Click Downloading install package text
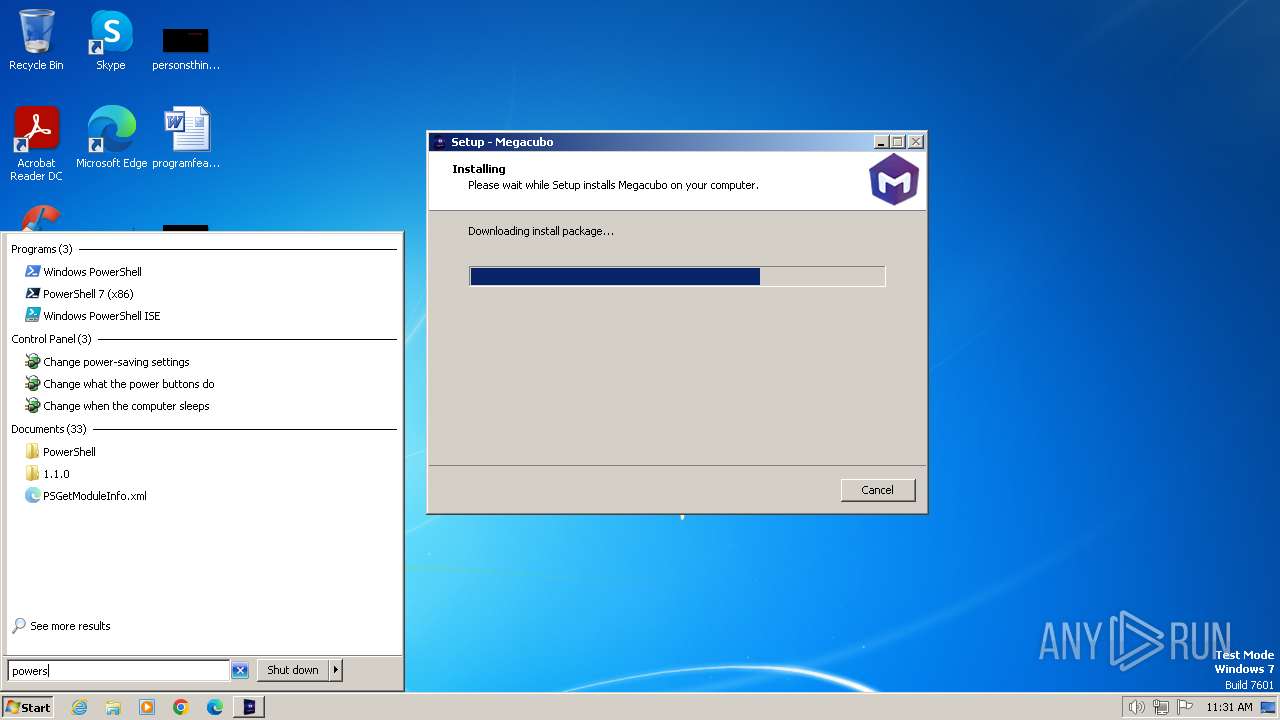The width and height of the screenshot is (1280, 720). [x=541, y=231]
